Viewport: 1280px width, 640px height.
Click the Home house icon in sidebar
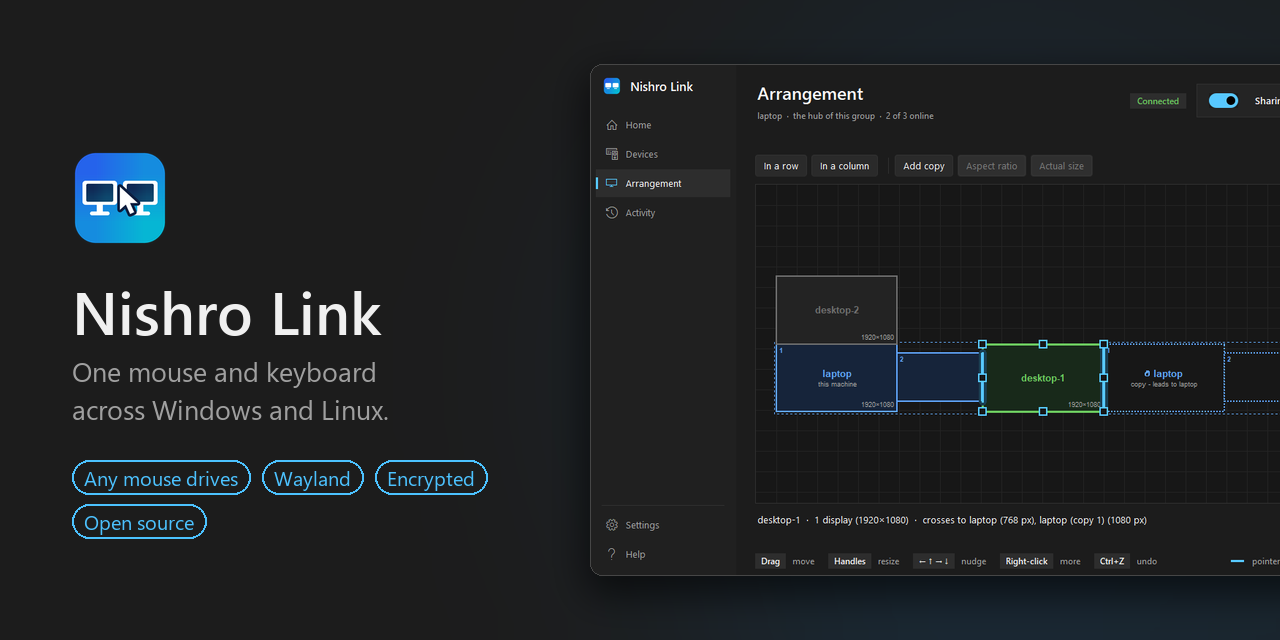pos(612,125)
